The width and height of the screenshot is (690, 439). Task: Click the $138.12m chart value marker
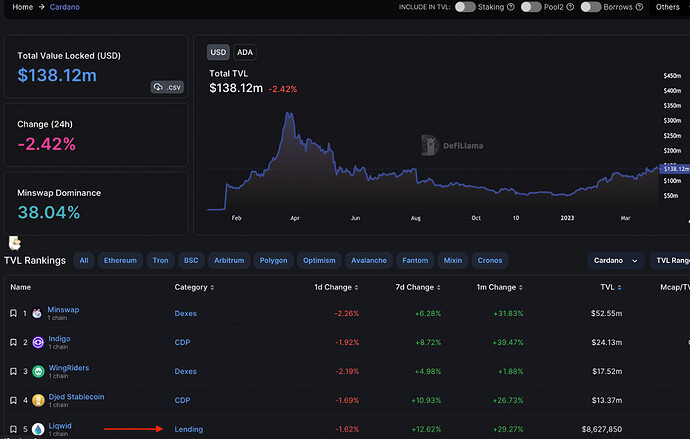click(x=675, y=169)
